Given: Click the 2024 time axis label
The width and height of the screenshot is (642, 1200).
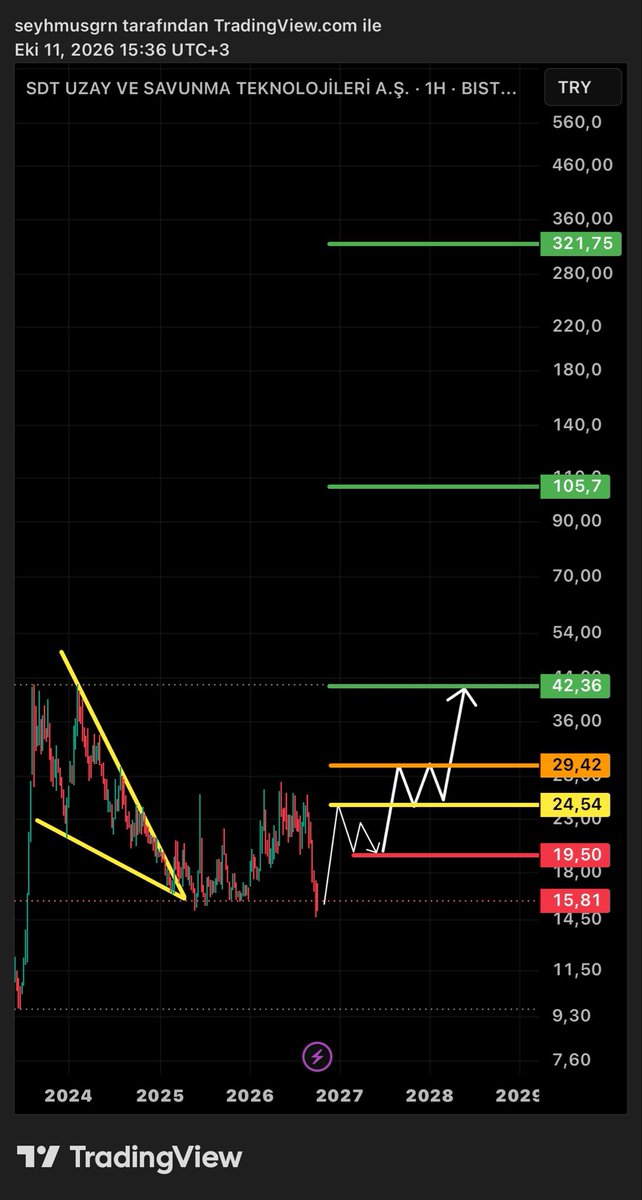Looking at the screenshot, I should click(x=68, y=1095).
